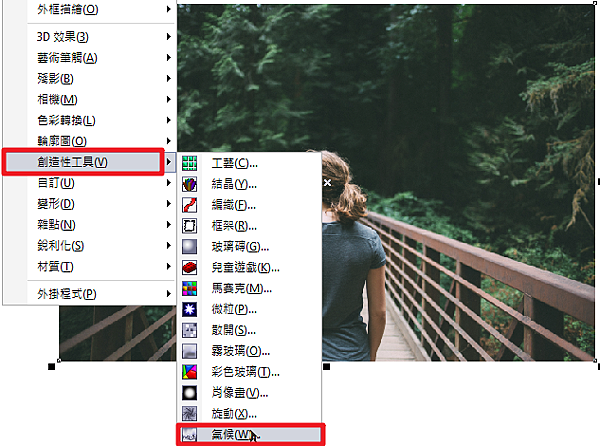Click the 工藝 (Crafts) grid icon
This screenshot has width=600, height=446.
pyautogui.click(x=189, y=163)
